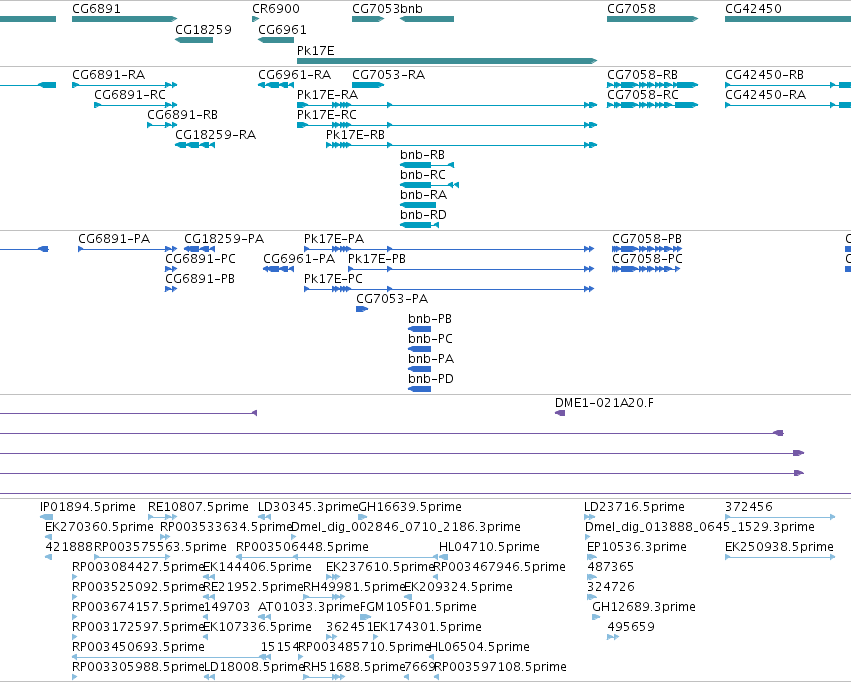This screenshot has width=851, height=682.
Task: Select the bnb-PA protein feature
Action: [x=420, y=369]
